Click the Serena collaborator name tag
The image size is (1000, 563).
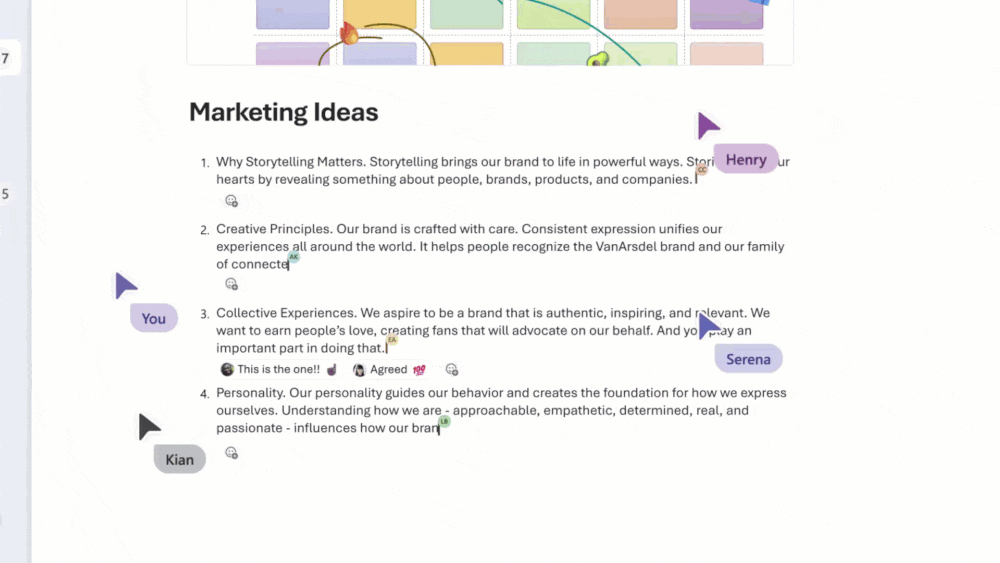(x=748, y=359)
